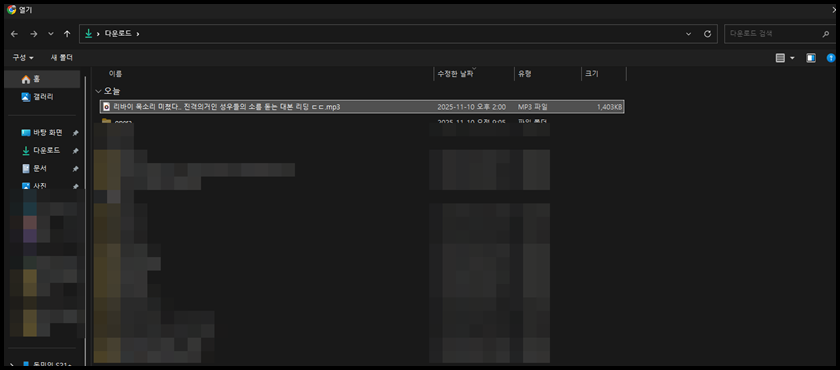Select the 리바이 목소리 미쳤다 mp3 file

point(362,107)
